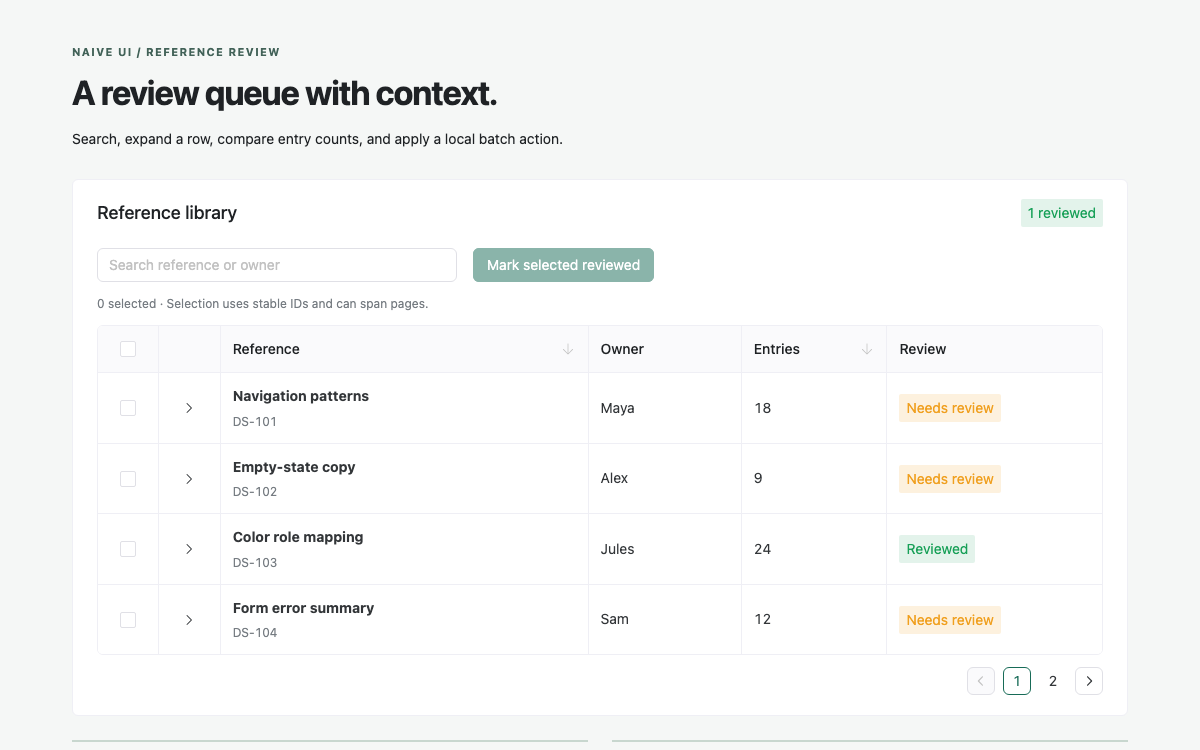Check the Form error summary row checkbox
The image size is (1200, 750).
pyautogui.click(x=128, y=620)
